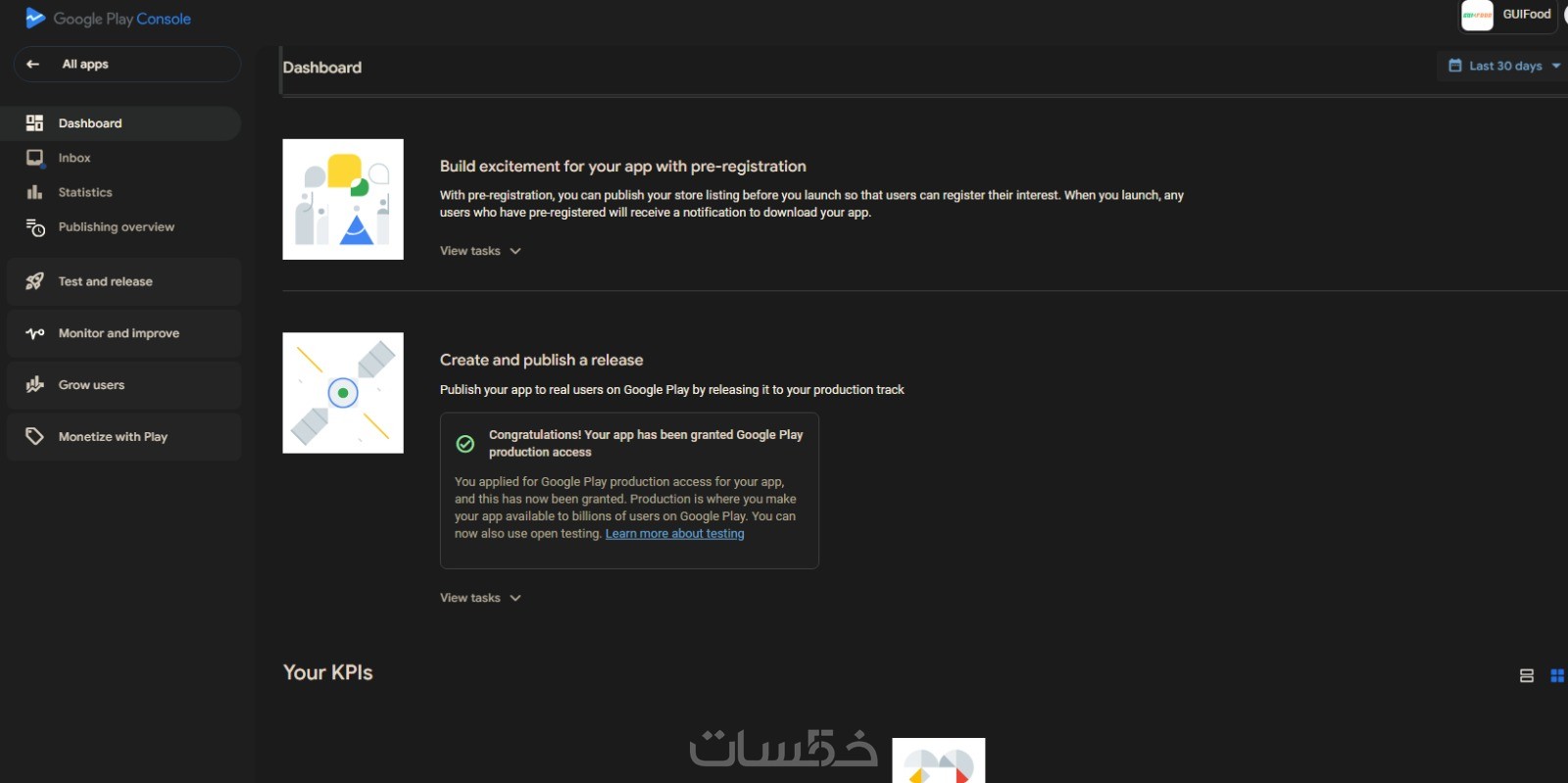Expand Grow users sidebar section
Screen dimensions: 1568x783
coord(123,385)
